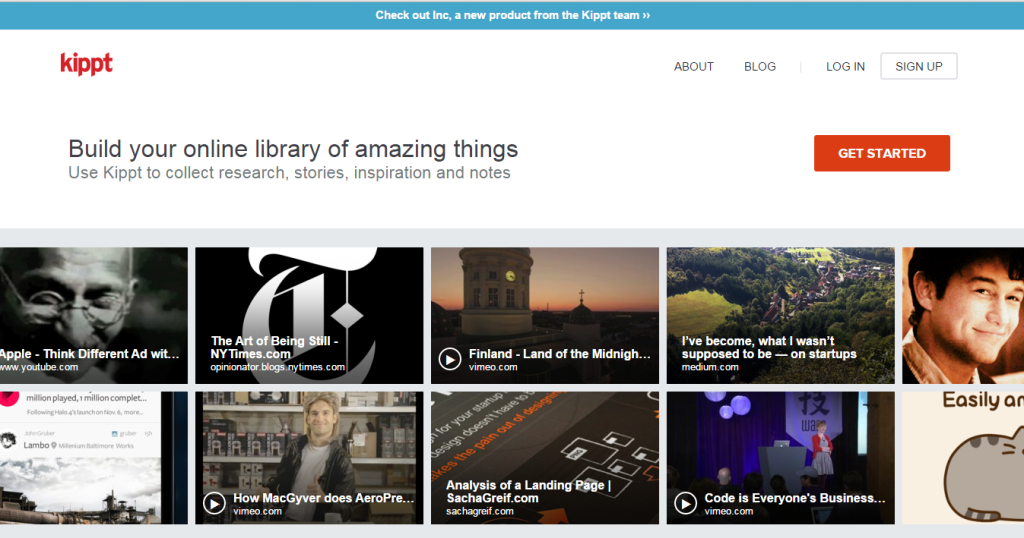This screenshot has height=538, width=1024.
Task: Click the Build your online library headline
Action: pos(293,149)
